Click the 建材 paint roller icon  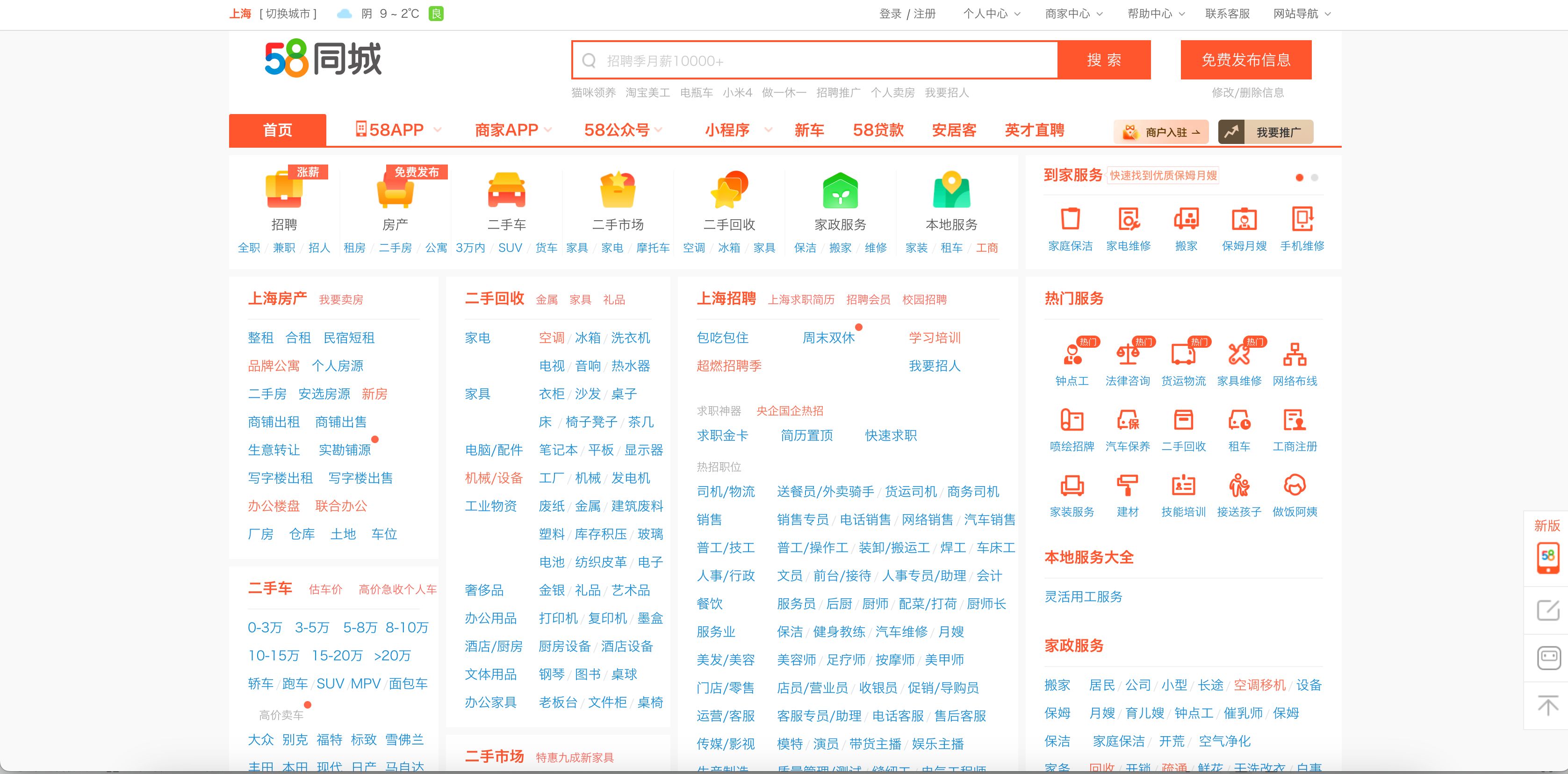tap(1127, 485)
